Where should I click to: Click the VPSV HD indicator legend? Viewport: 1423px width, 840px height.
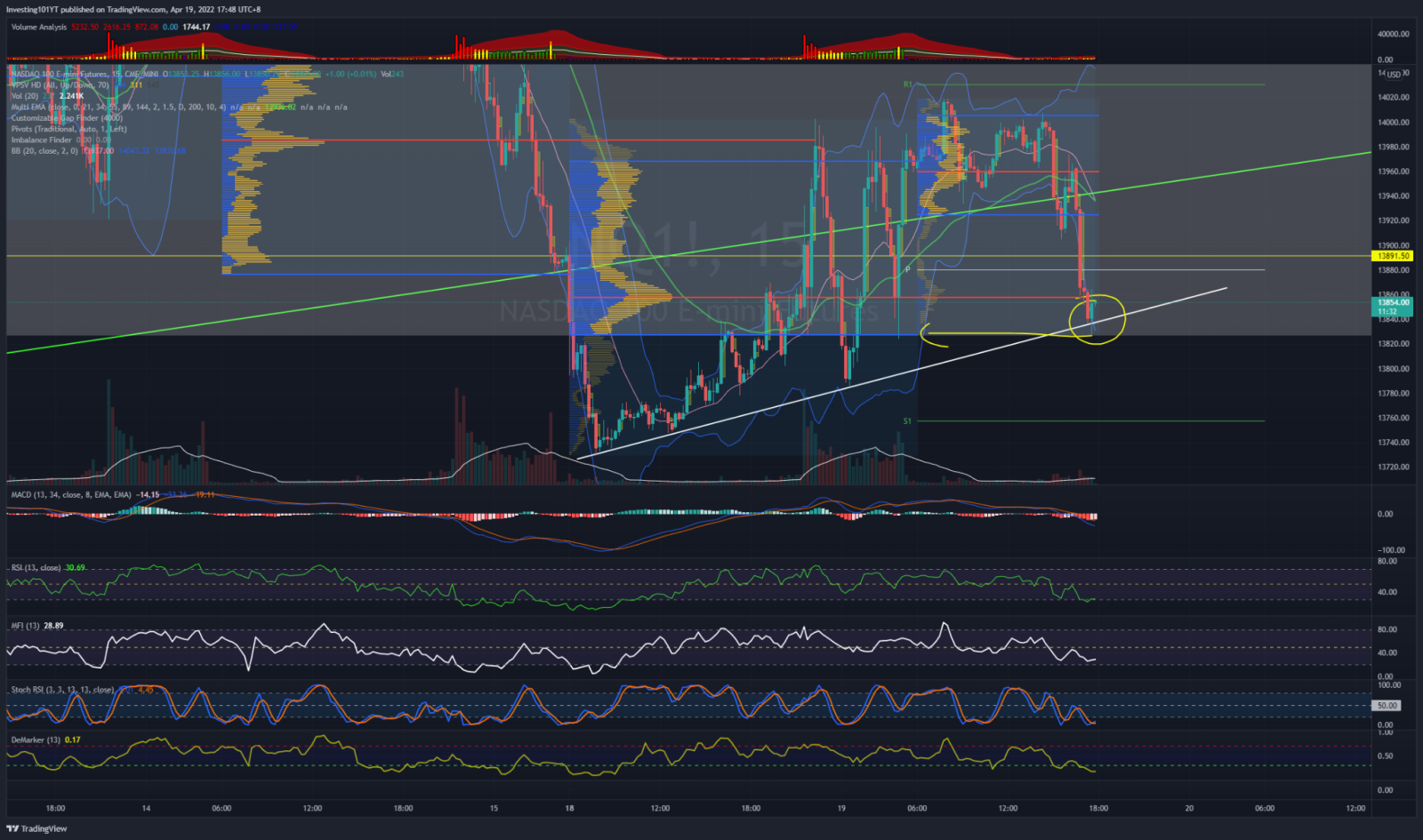tap(60, 85)
